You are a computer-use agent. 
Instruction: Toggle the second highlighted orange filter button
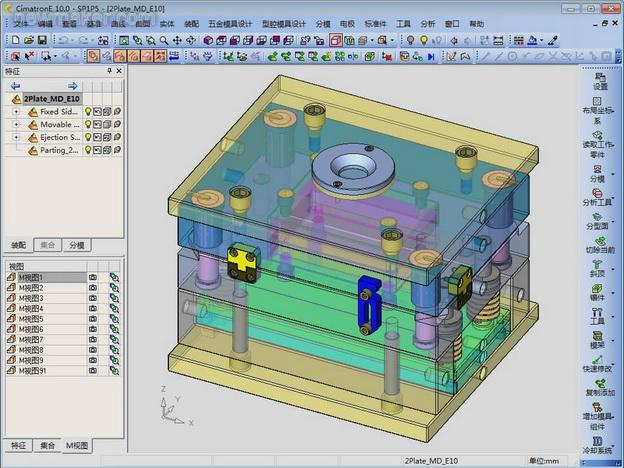tap(120, 56)
